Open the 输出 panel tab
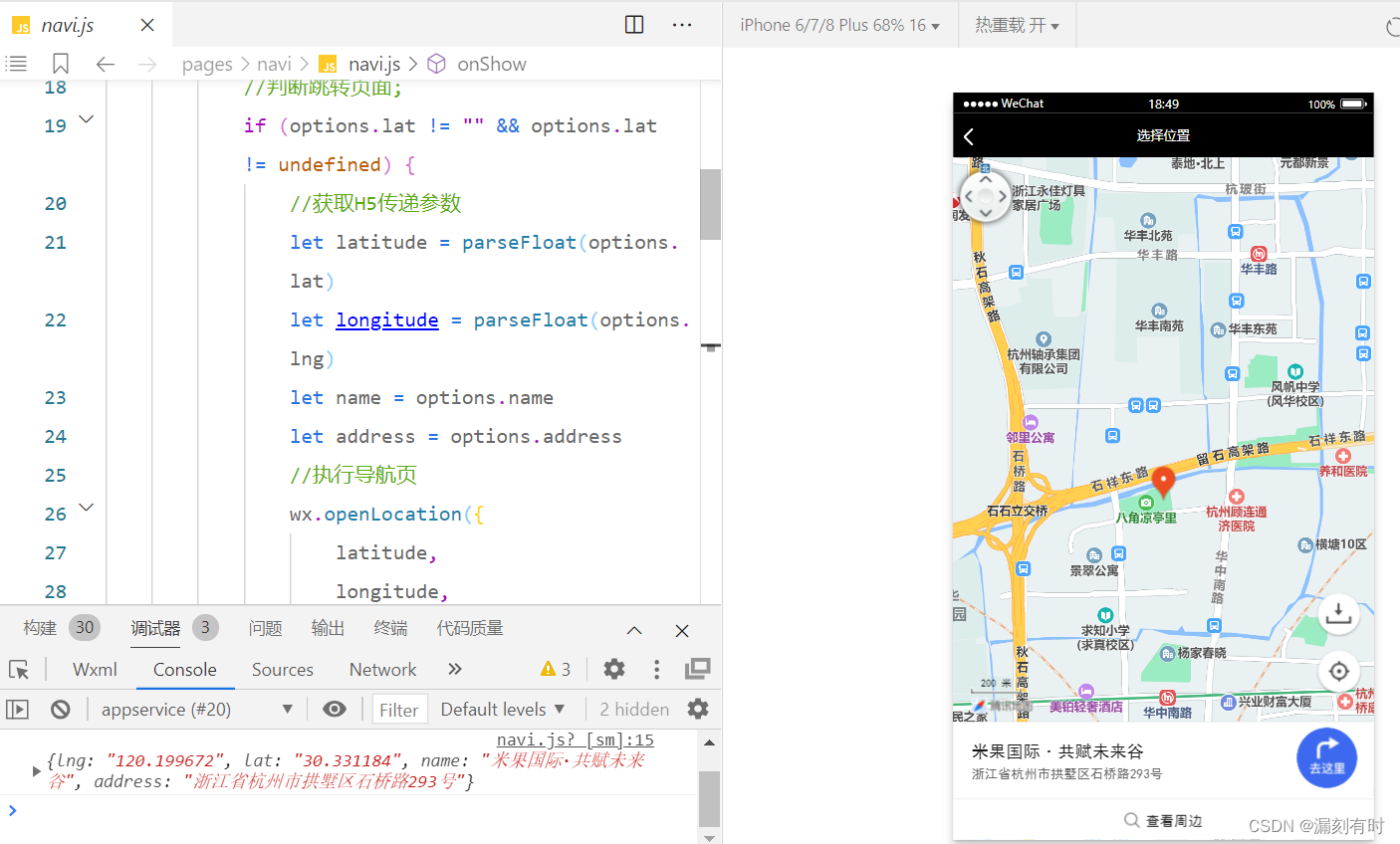1400x844 pixels. [328, 628]
